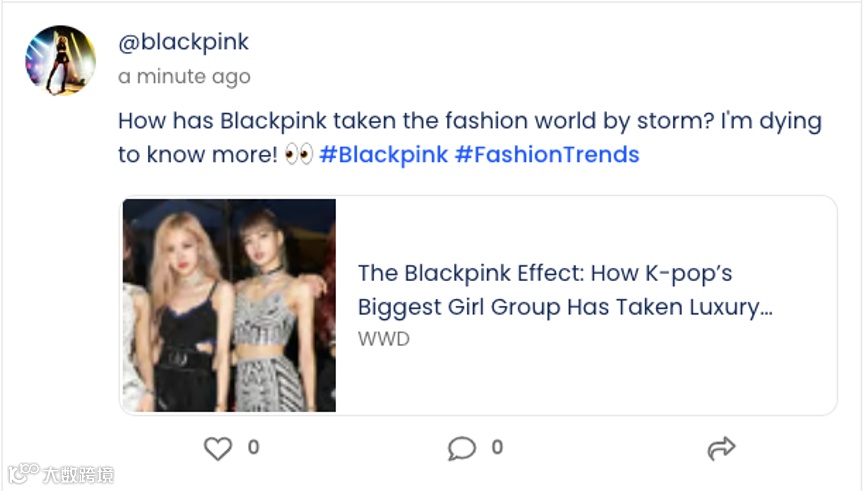Open comments via the speech bubble icon
Screen dimensions: 866x491
tap(461, 449)
